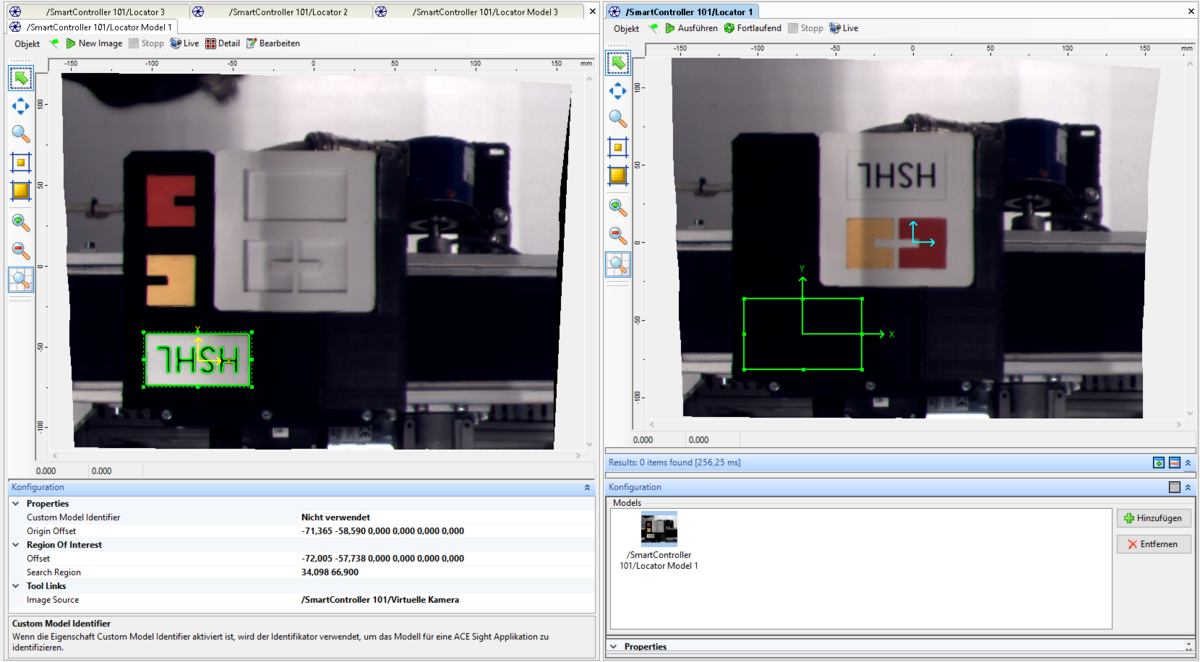Open the Locator Model 3 tab
The width and height of the screenshot is (1200, 662).
(x=485, y=12)
